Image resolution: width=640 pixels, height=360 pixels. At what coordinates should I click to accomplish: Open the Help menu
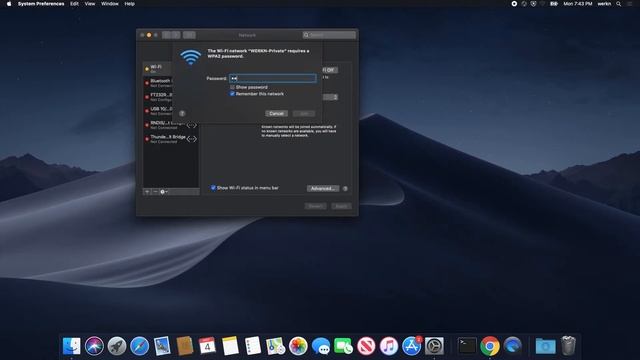(130, 4)
